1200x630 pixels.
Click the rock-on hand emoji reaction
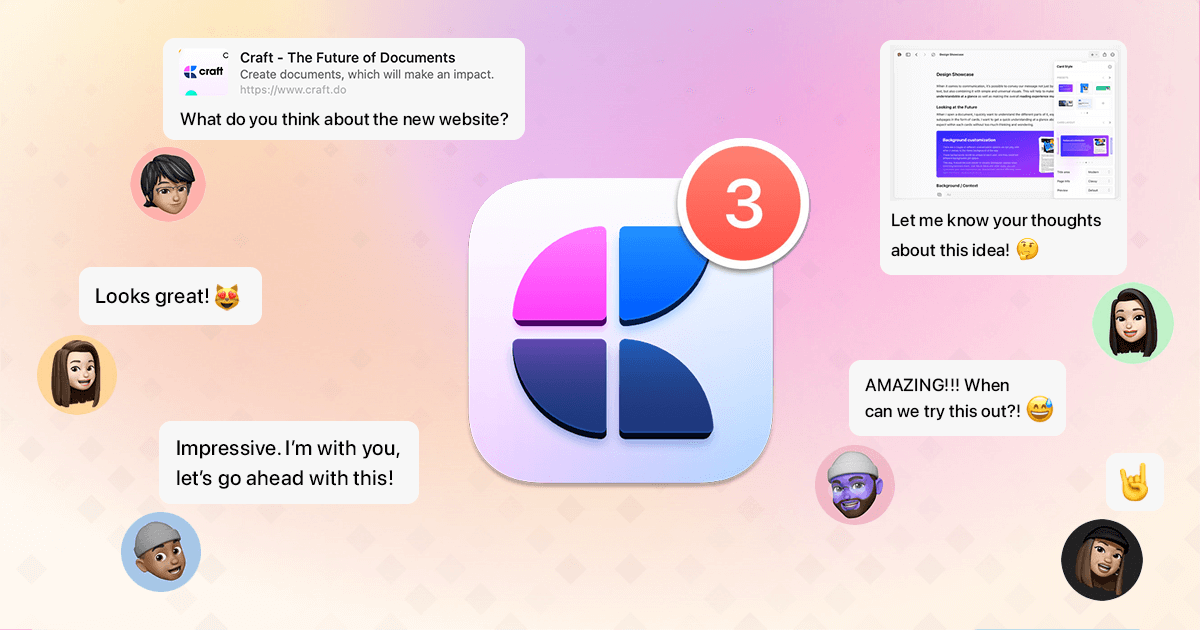[1134, 482]
